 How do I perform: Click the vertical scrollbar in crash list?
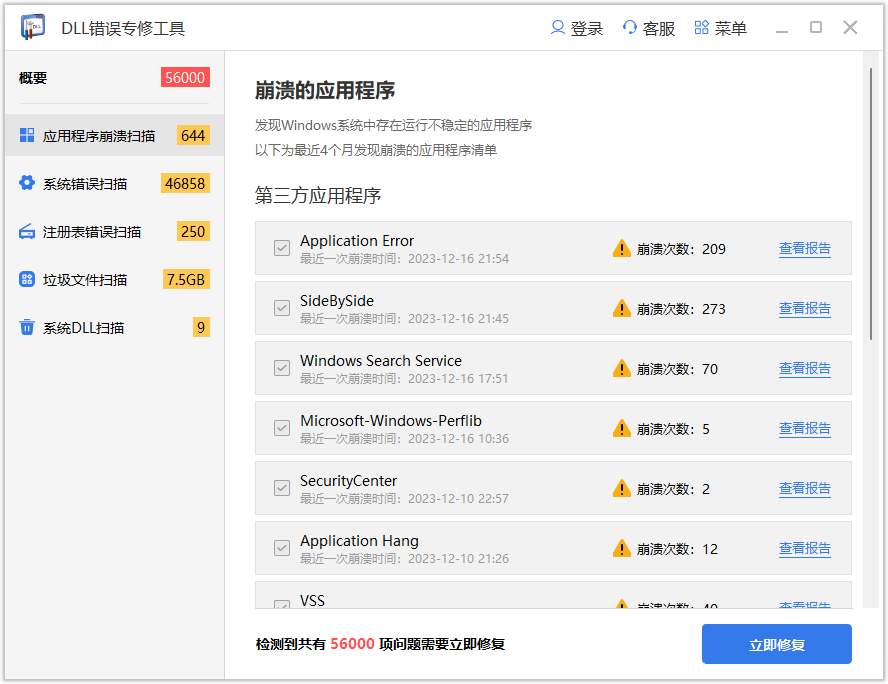pyautogui.click(x=870, y=200)
